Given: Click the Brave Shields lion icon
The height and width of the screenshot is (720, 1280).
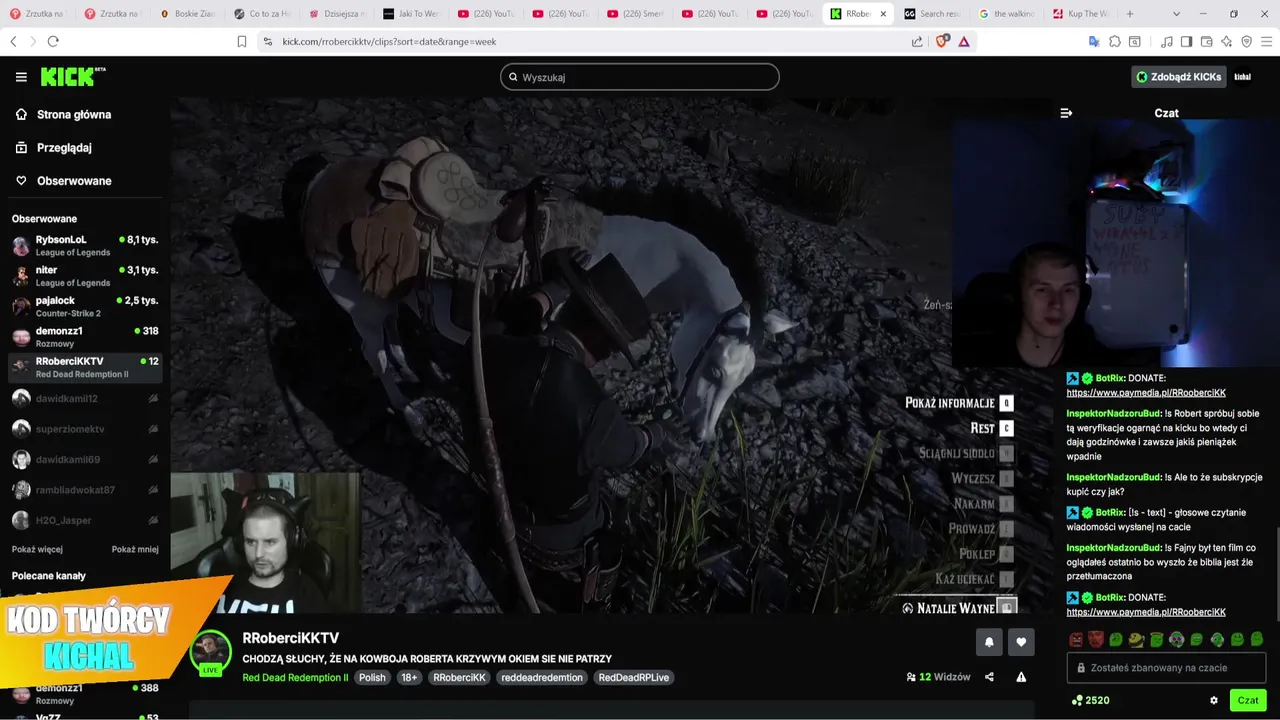Looking at the screenshot, I should (x=941, y=41).
